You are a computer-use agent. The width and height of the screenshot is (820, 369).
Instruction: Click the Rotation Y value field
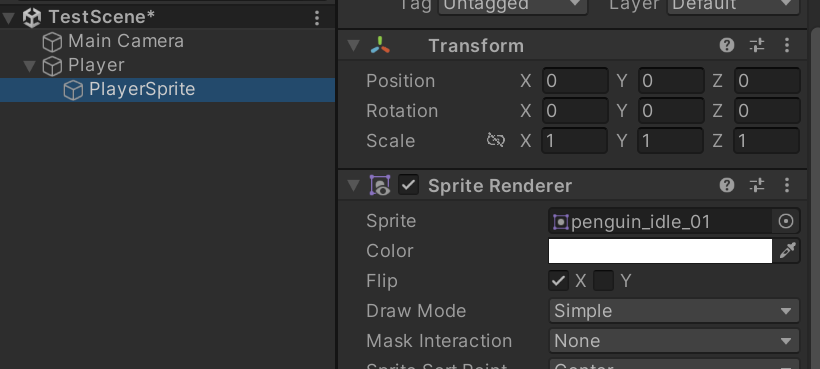pos(671,111)
